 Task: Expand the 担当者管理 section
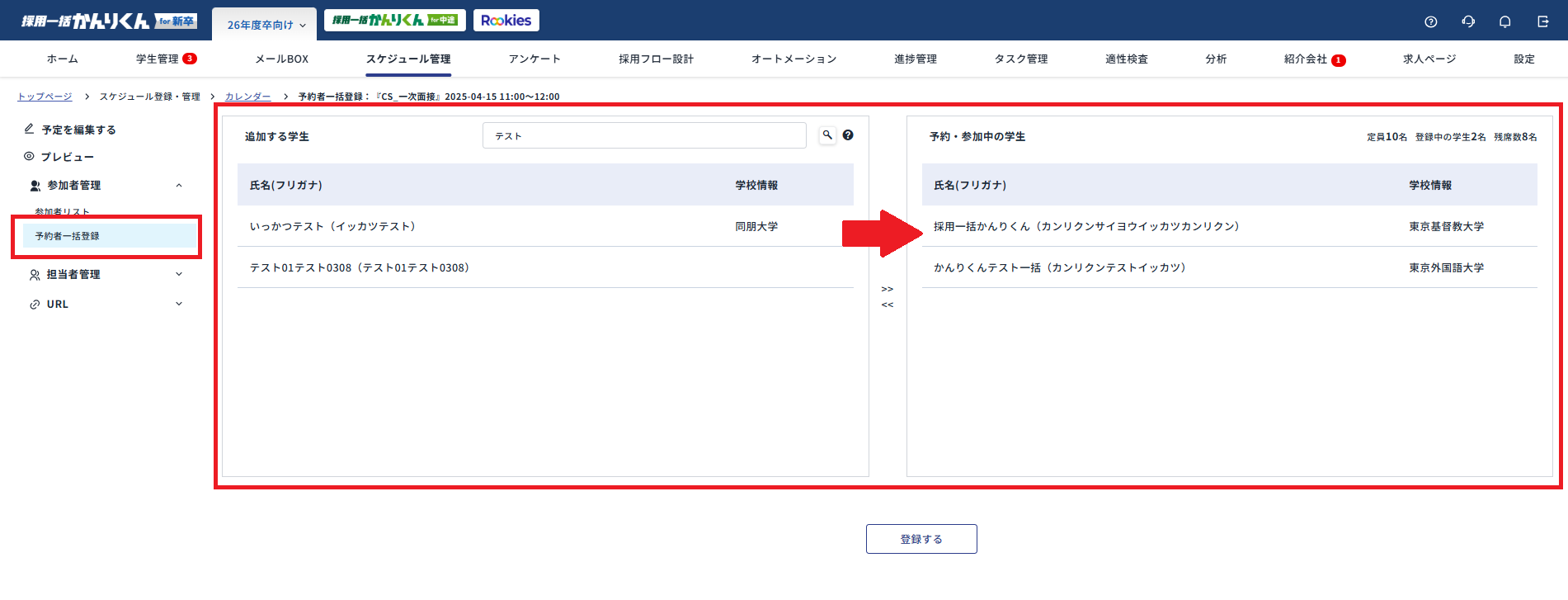coord(179,275)
